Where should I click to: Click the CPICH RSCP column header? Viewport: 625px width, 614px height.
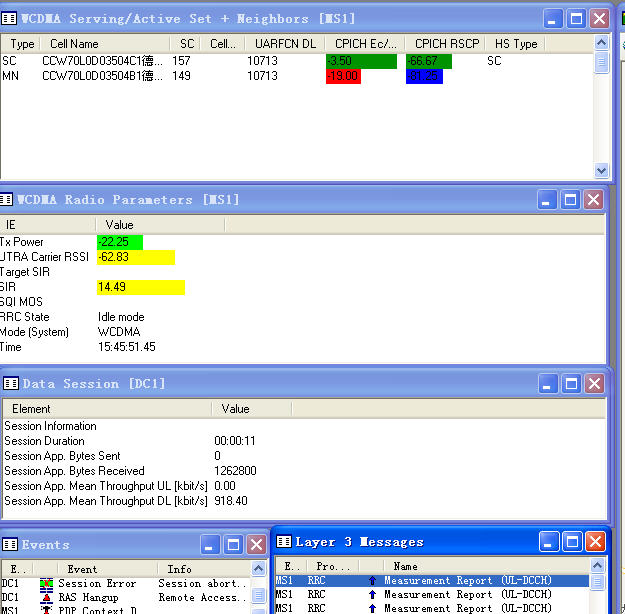[445, 44]
